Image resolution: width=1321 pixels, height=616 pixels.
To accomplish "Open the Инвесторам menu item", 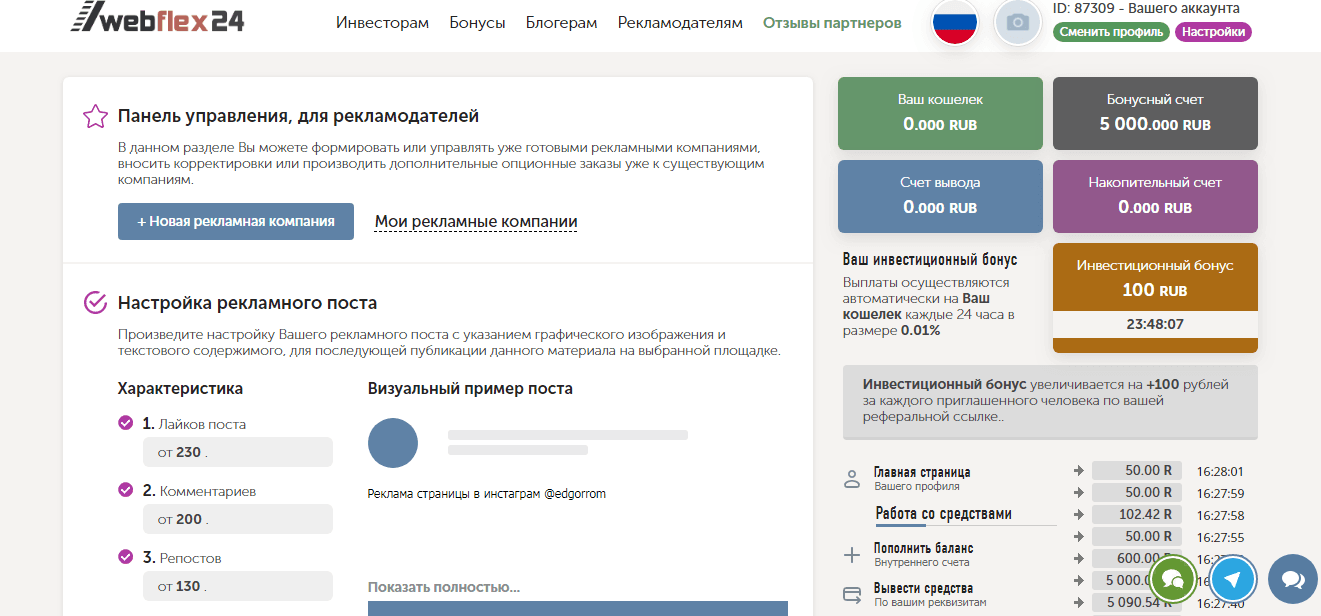I will coord(382,23).
